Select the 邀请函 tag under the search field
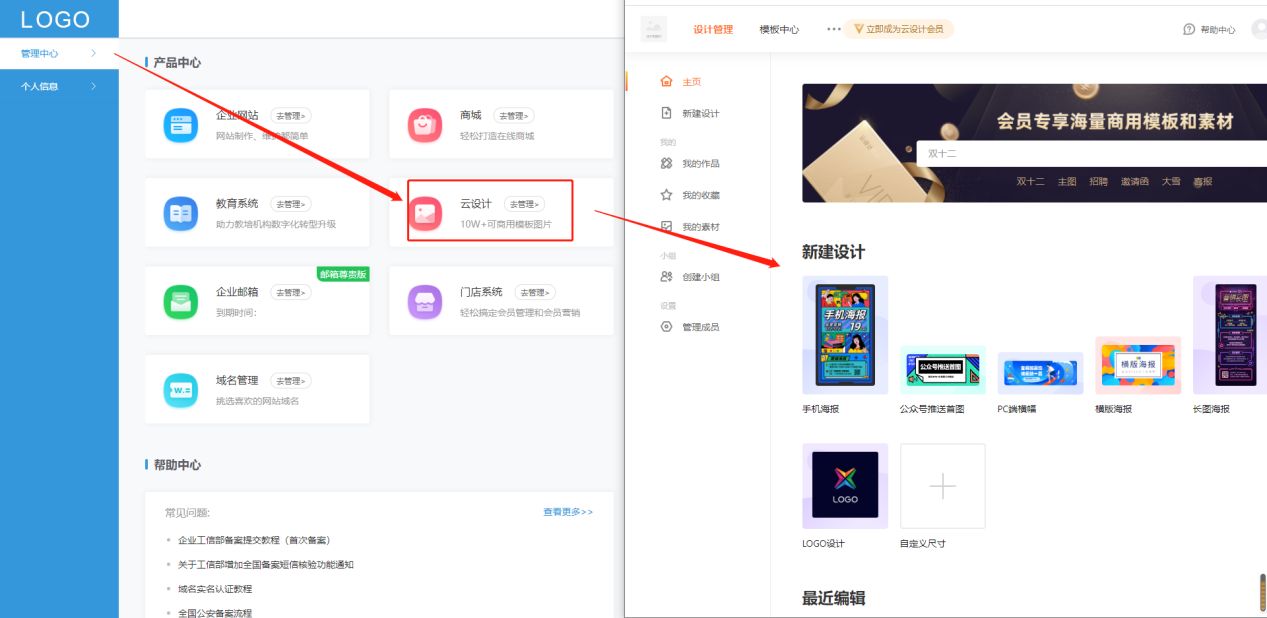Screen dimensions: 1267x618 [1134, 182]
